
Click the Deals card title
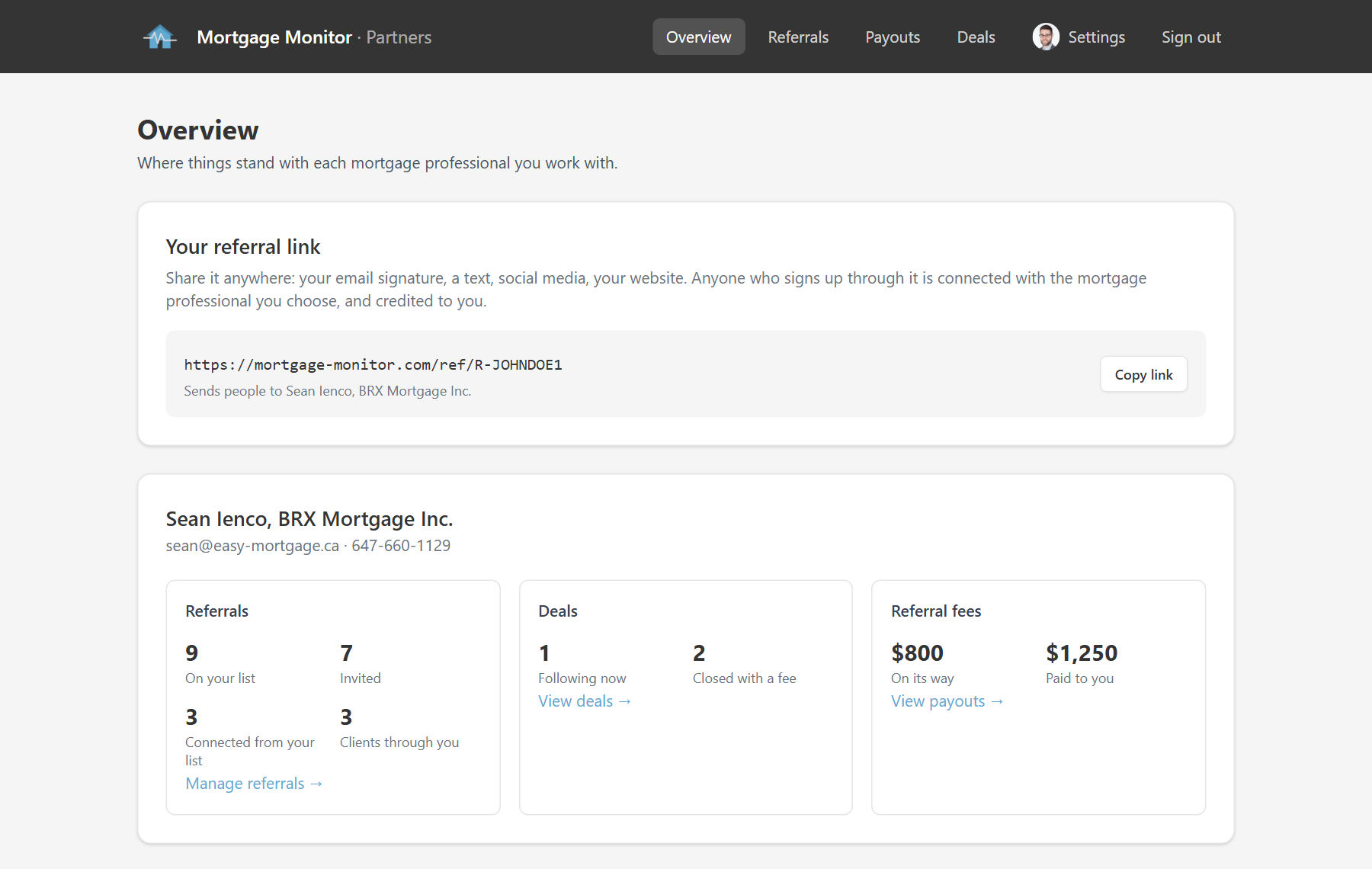[x=558, y=611]
